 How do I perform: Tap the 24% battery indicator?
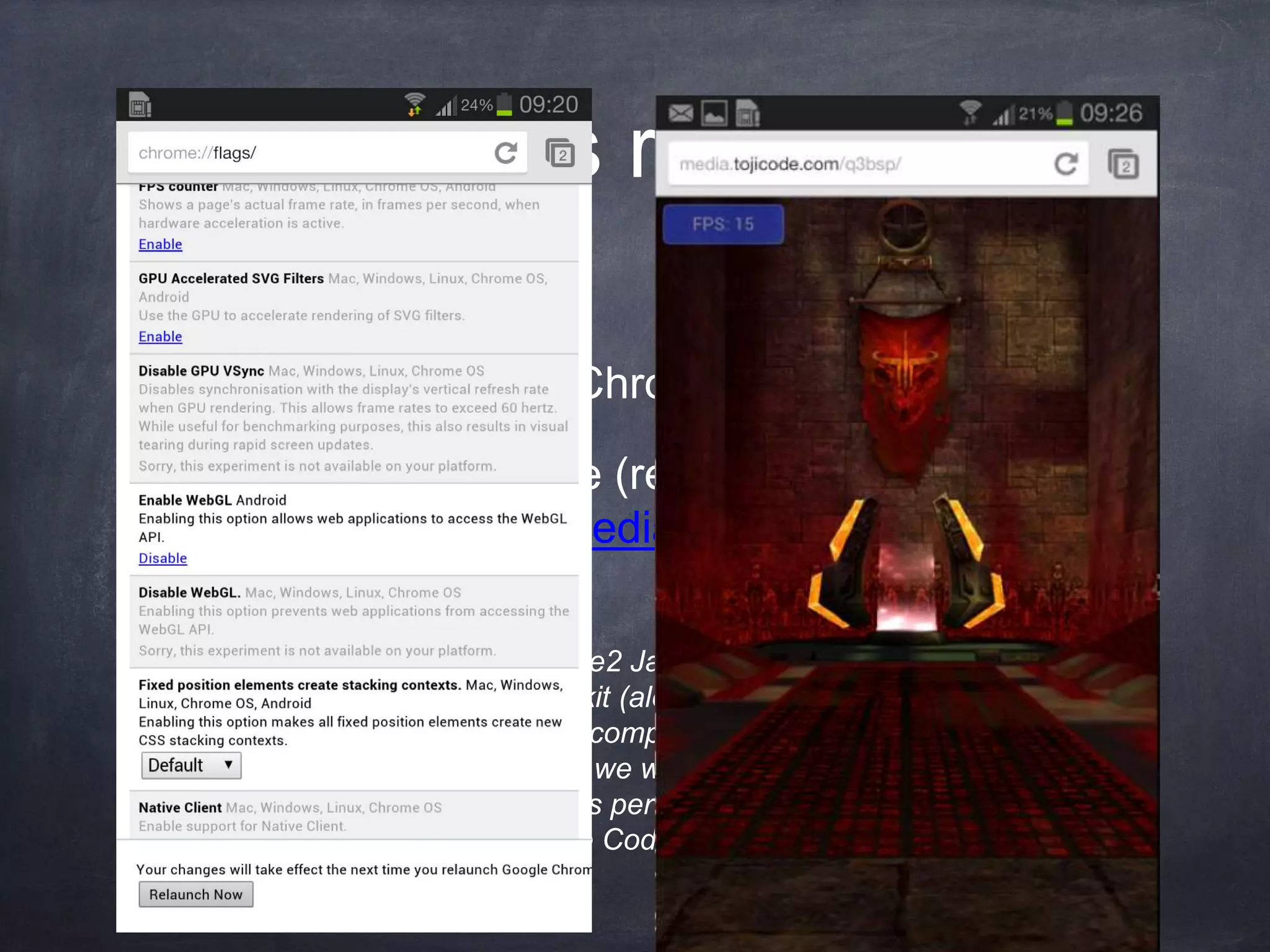(486, 105)
